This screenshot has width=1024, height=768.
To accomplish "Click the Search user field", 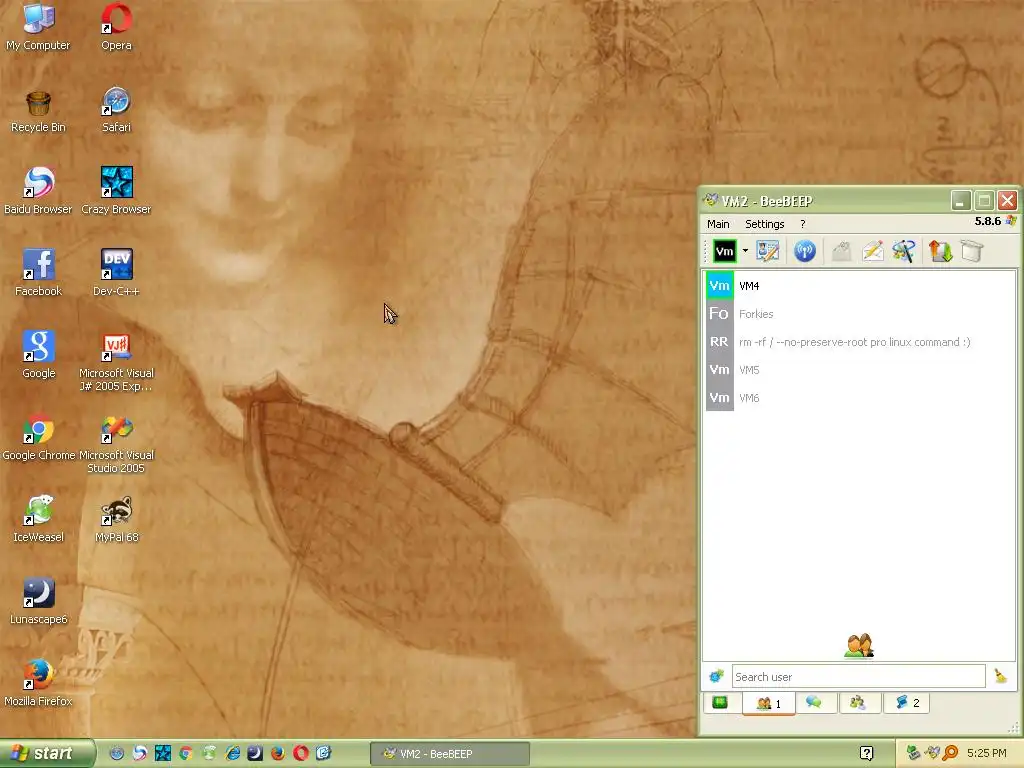I will pyautogui.click(x=858, y=677).
